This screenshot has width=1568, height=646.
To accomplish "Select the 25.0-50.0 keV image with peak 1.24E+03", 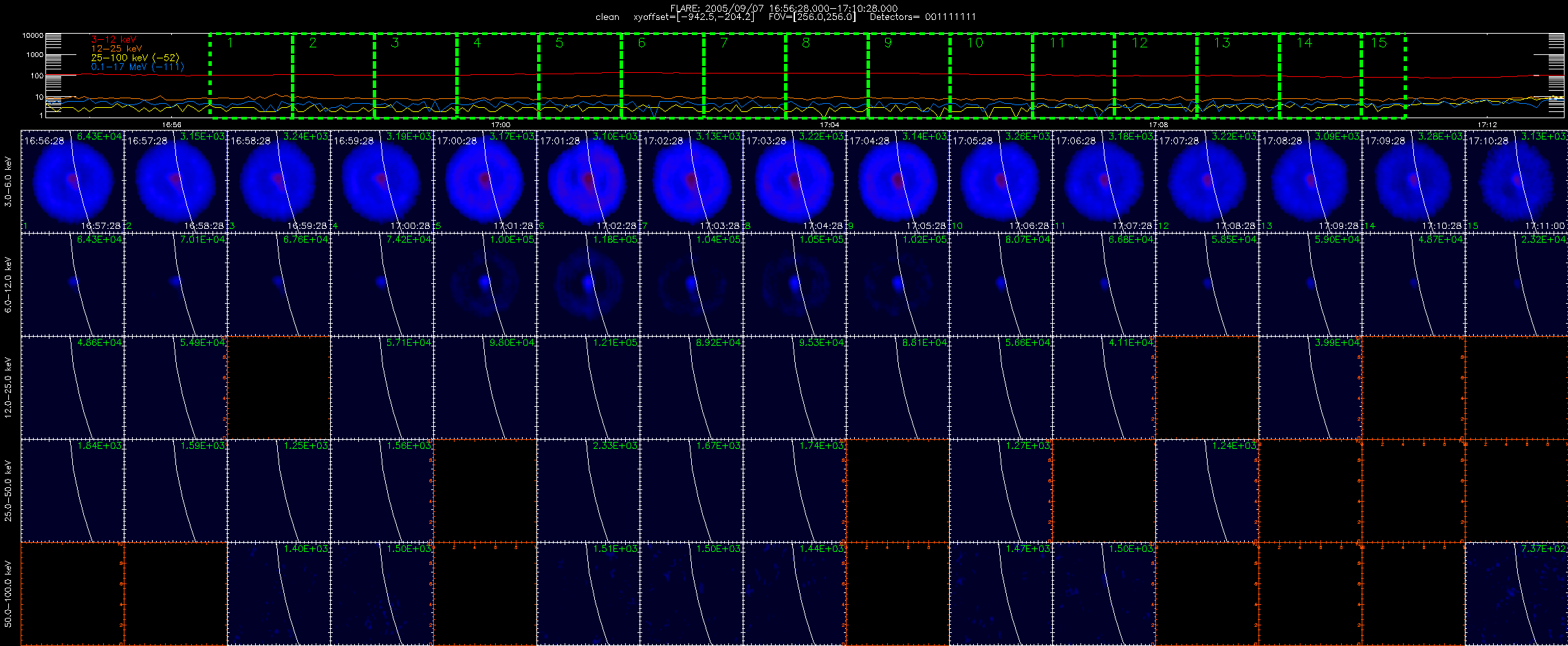I will (1207, 491).
